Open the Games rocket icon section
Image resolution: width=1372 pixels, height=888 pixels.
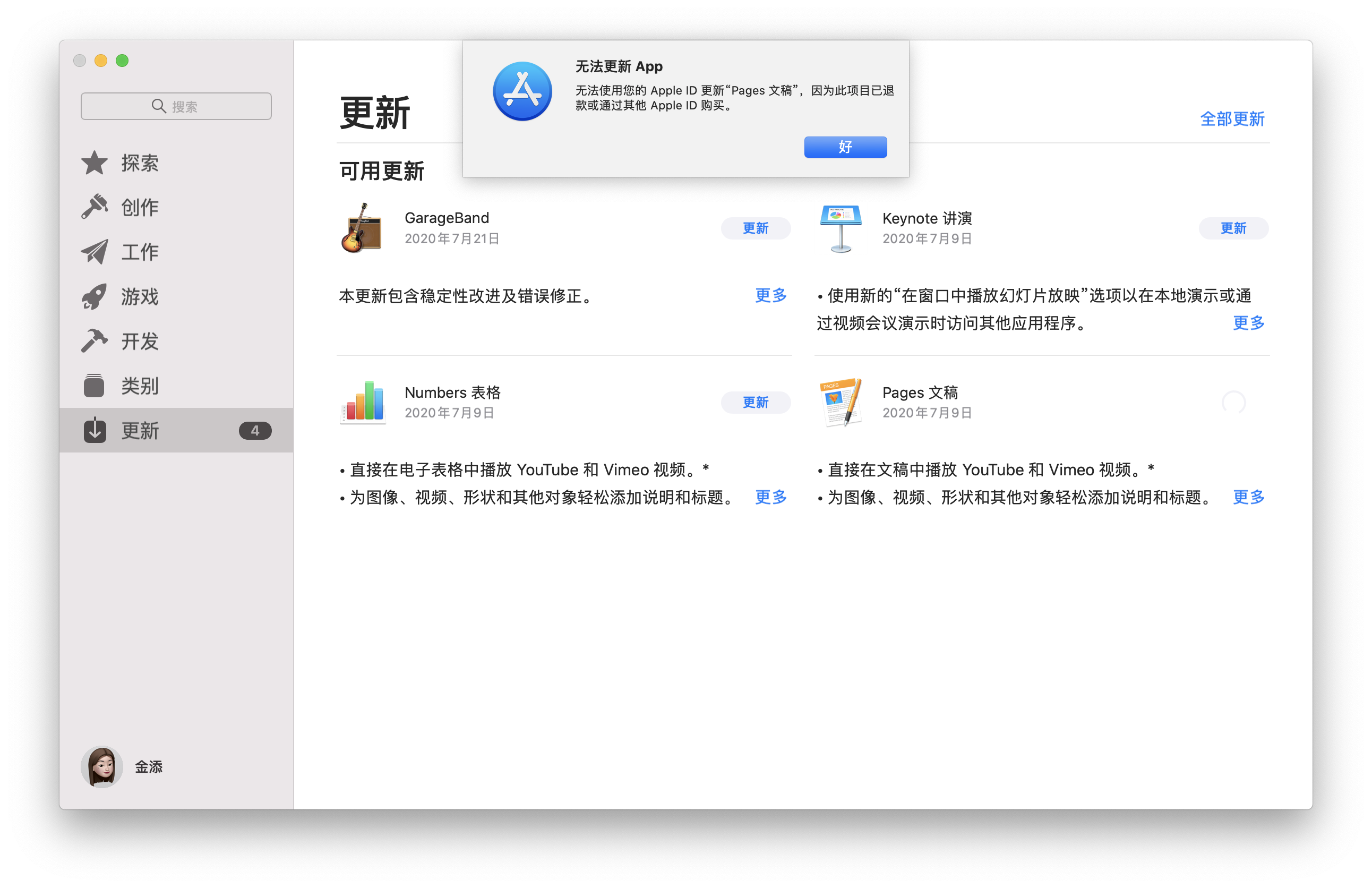94,296
